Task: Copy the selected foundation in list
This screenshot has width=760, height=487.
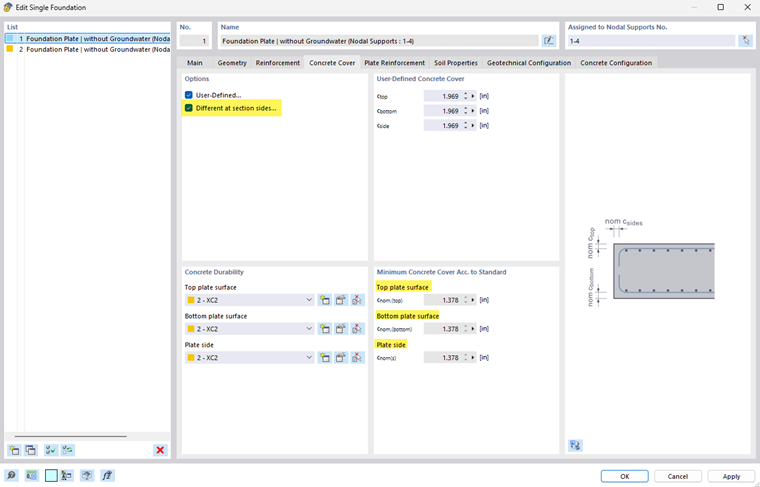Action: point(31,450)
